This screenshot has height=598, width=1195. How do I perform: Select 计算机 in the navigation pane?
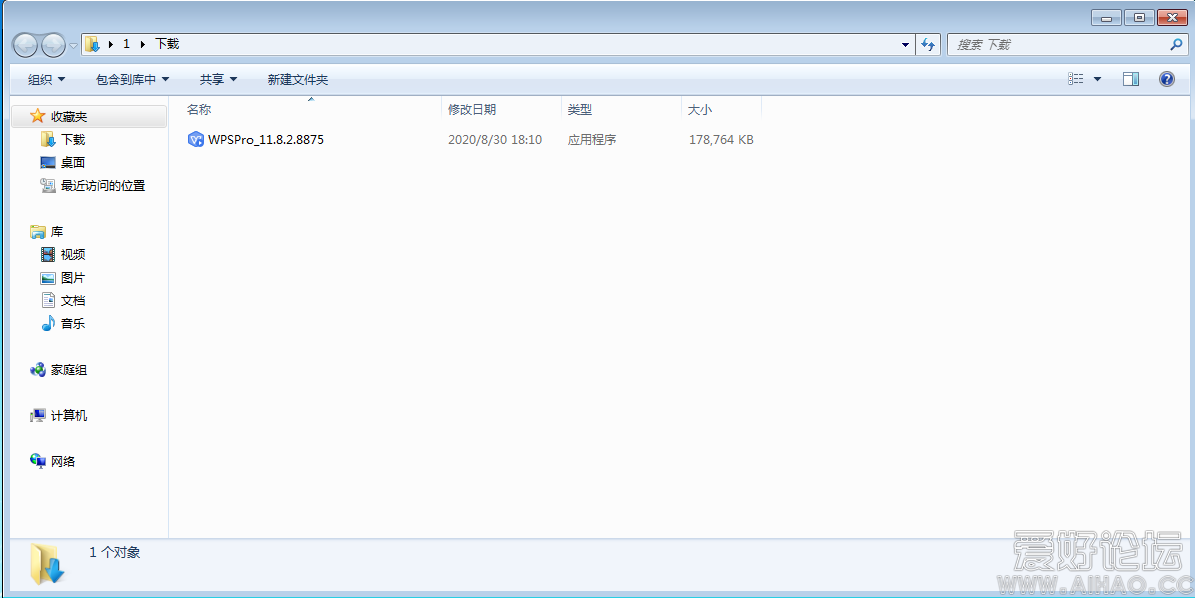pyautogui.click(x=69, y=415)
